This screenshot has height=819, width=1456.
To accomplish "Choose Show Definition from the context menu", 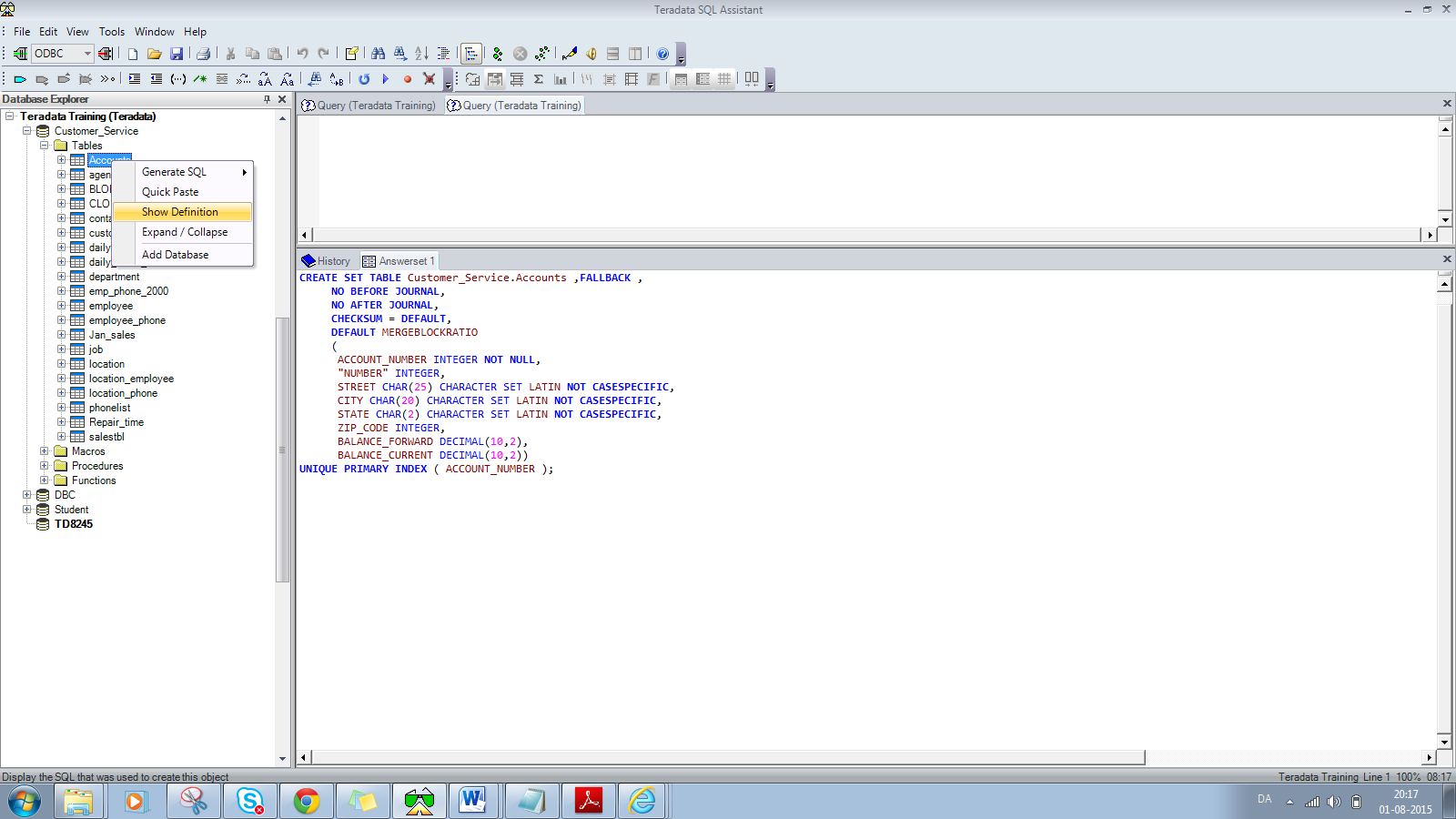I will [179, 211].
